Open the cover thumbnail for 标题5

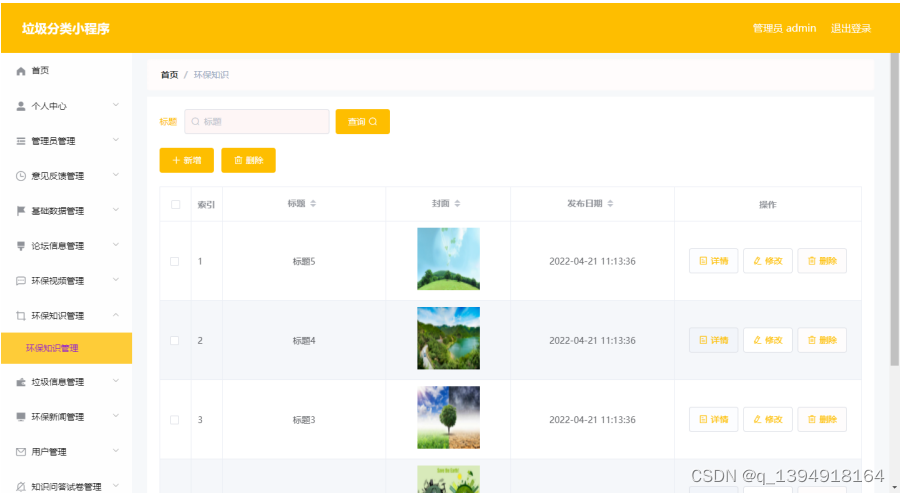tap(448, 259)
